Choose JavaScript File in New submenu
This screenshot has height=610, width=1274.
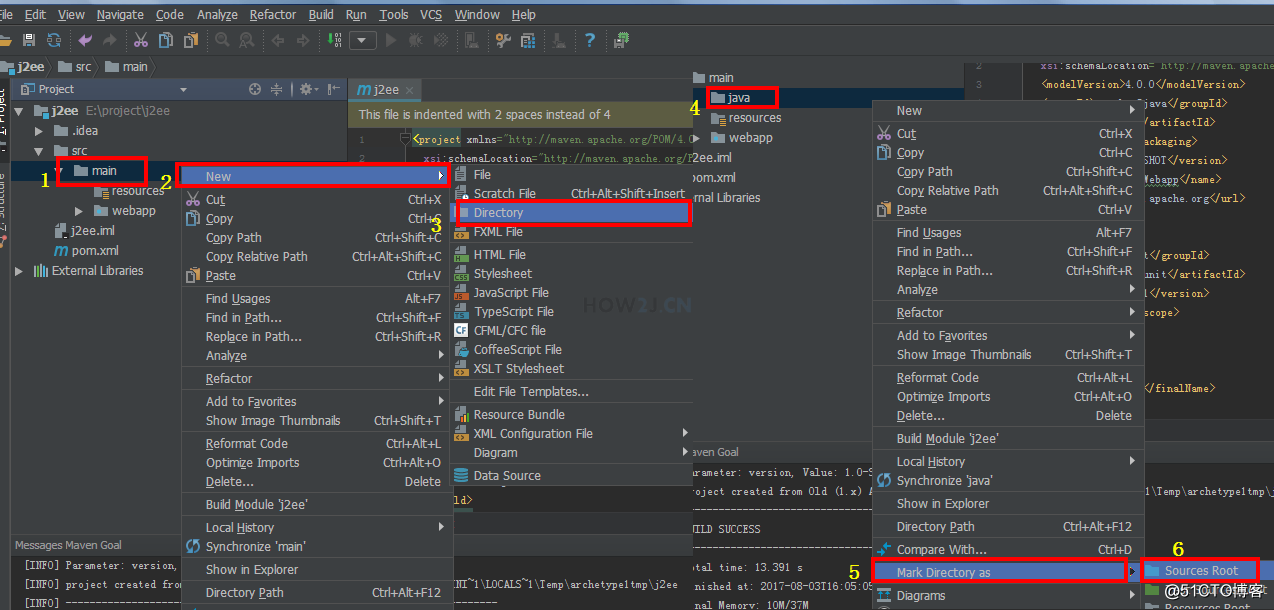(x=570, y=293)
